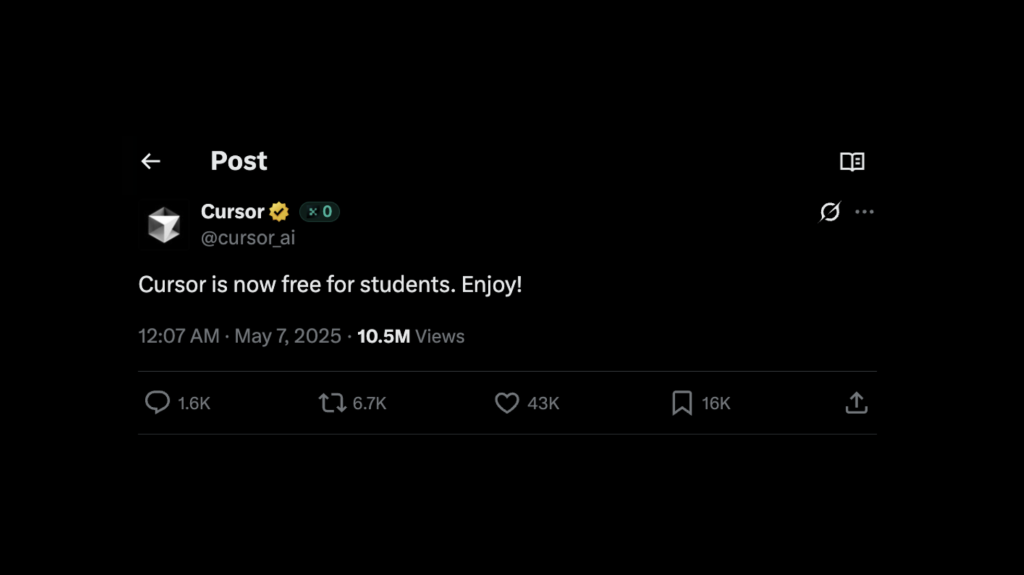Viewport: 1024px width, 575px height.
Task: Go back using the left arrow
Action: [151, 161]
